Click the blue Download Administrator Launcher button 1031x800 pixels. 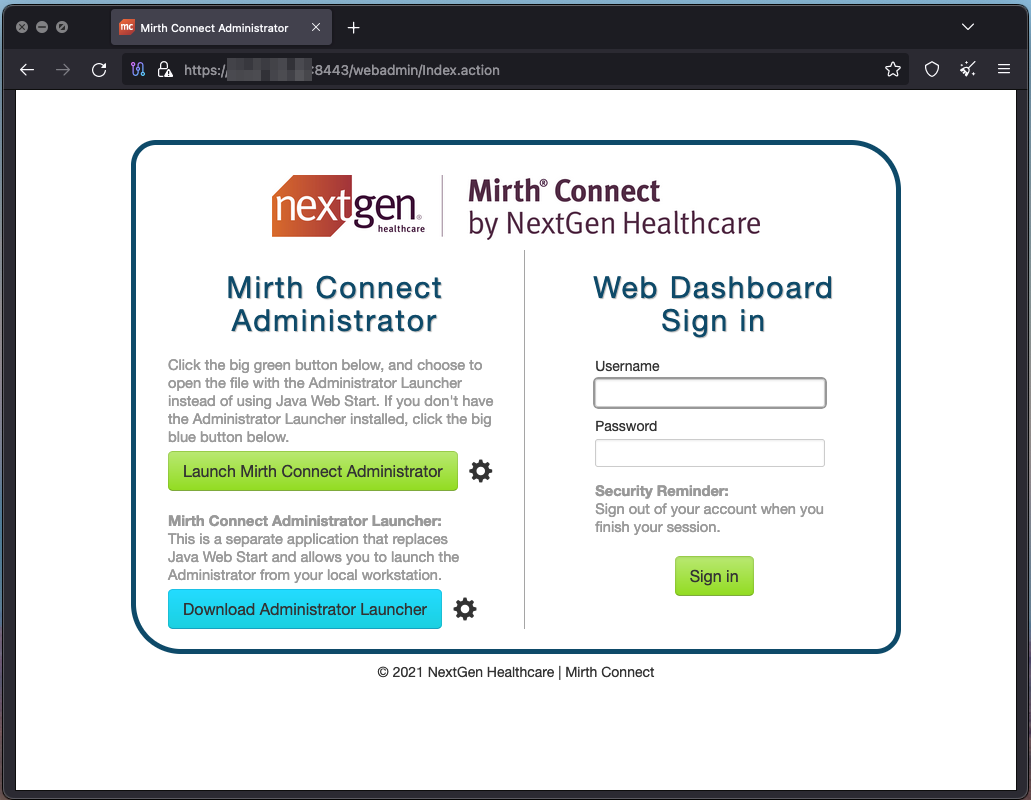tap(305, 609)
